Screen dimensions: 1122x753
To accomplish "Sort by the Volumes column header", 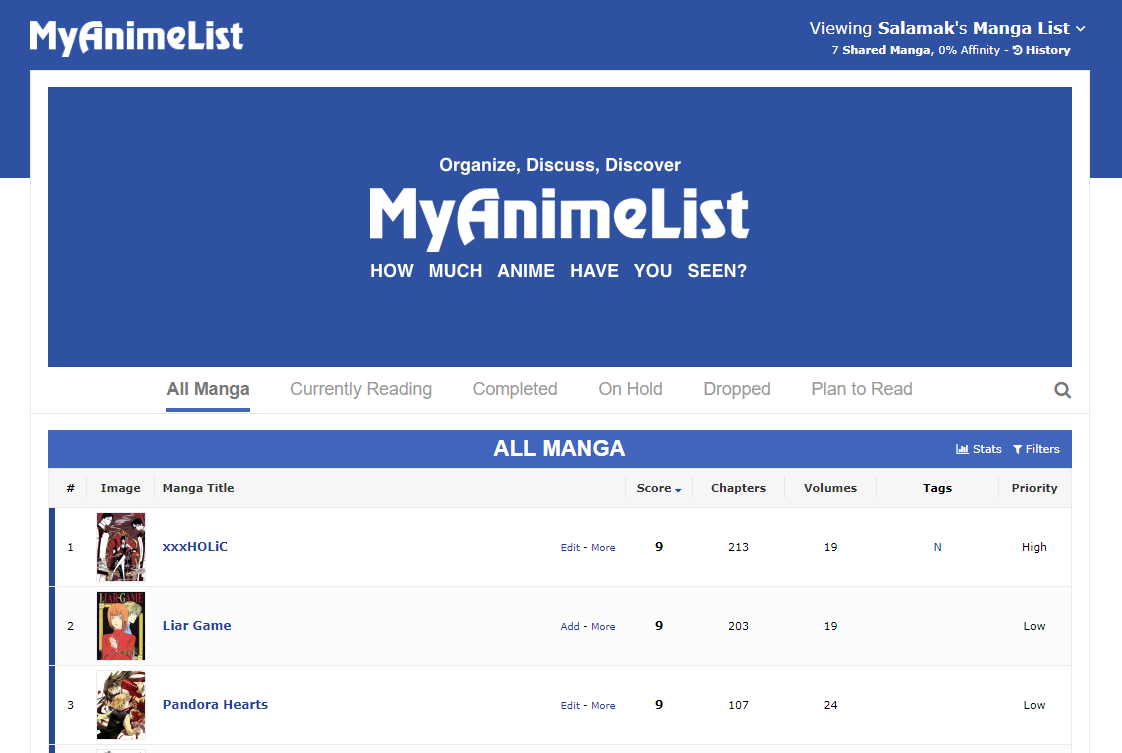I will (830, 488).
